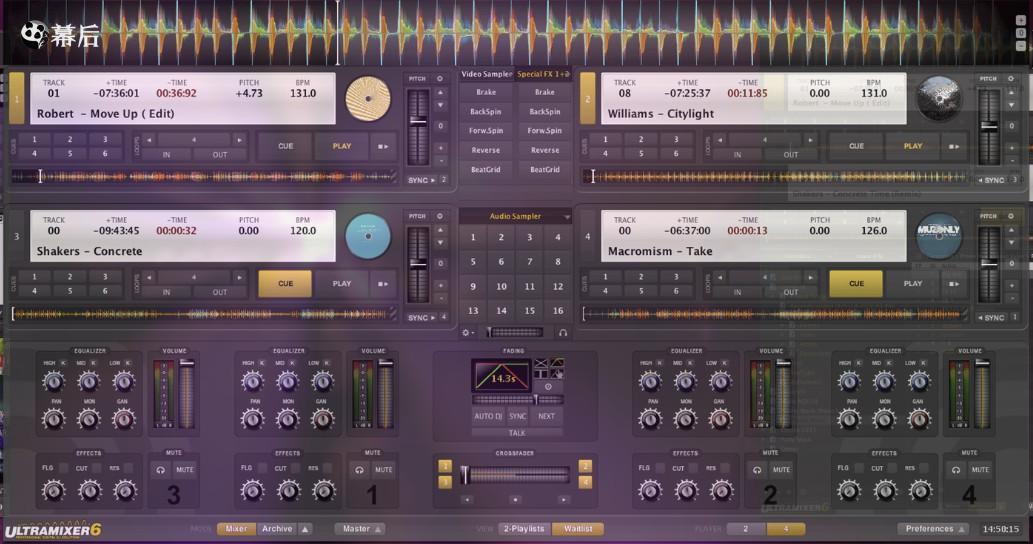1033x544 pixels.
Task: Click deck 1's stop/play icon button
Action: click(x=383, y=146)
